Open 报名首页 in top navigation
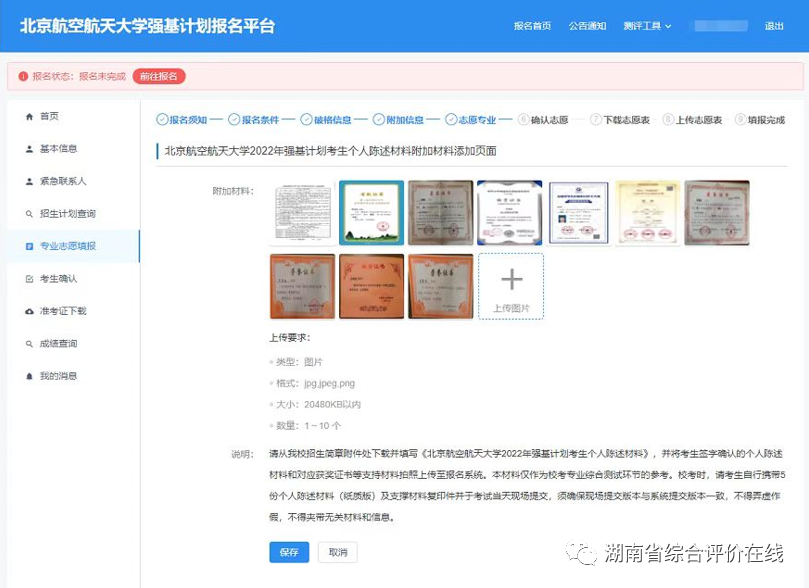Screen dimensions: 809x588 [532, 26]
